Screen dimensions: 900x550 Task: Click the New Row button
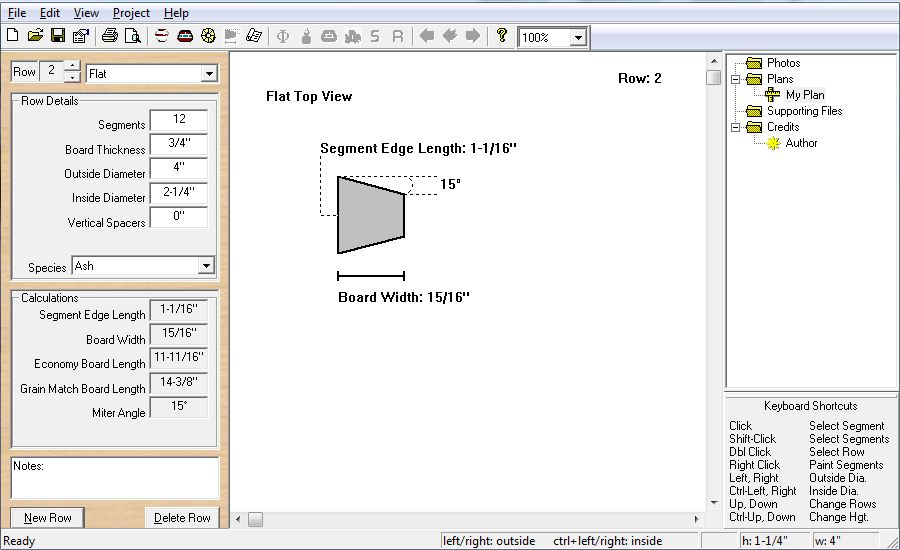48,518
